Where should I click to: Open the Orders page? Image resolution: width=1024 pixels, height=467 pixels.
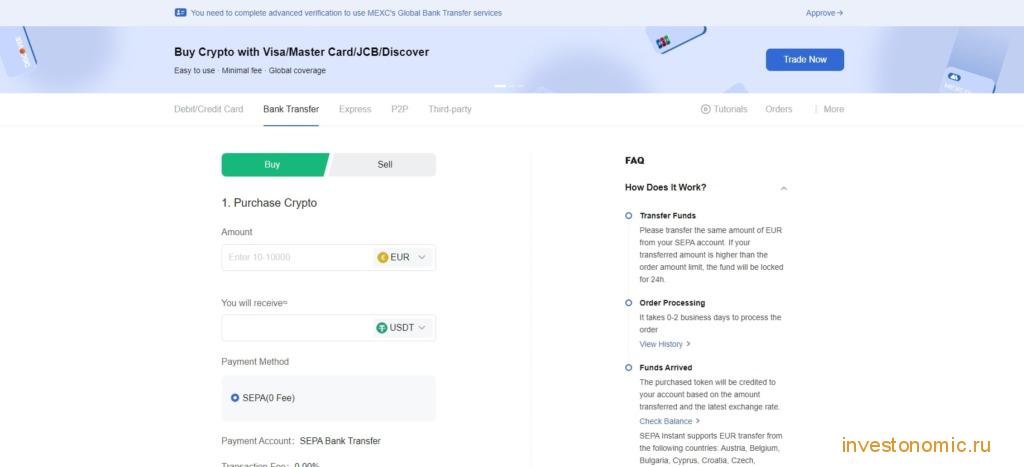click(x=778, y=109)
